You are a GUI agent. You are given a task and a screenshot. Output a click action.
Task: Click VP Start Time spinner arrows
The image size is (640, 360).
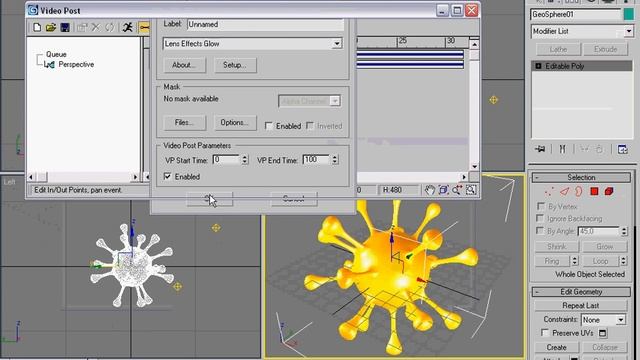tap(245, 160)
